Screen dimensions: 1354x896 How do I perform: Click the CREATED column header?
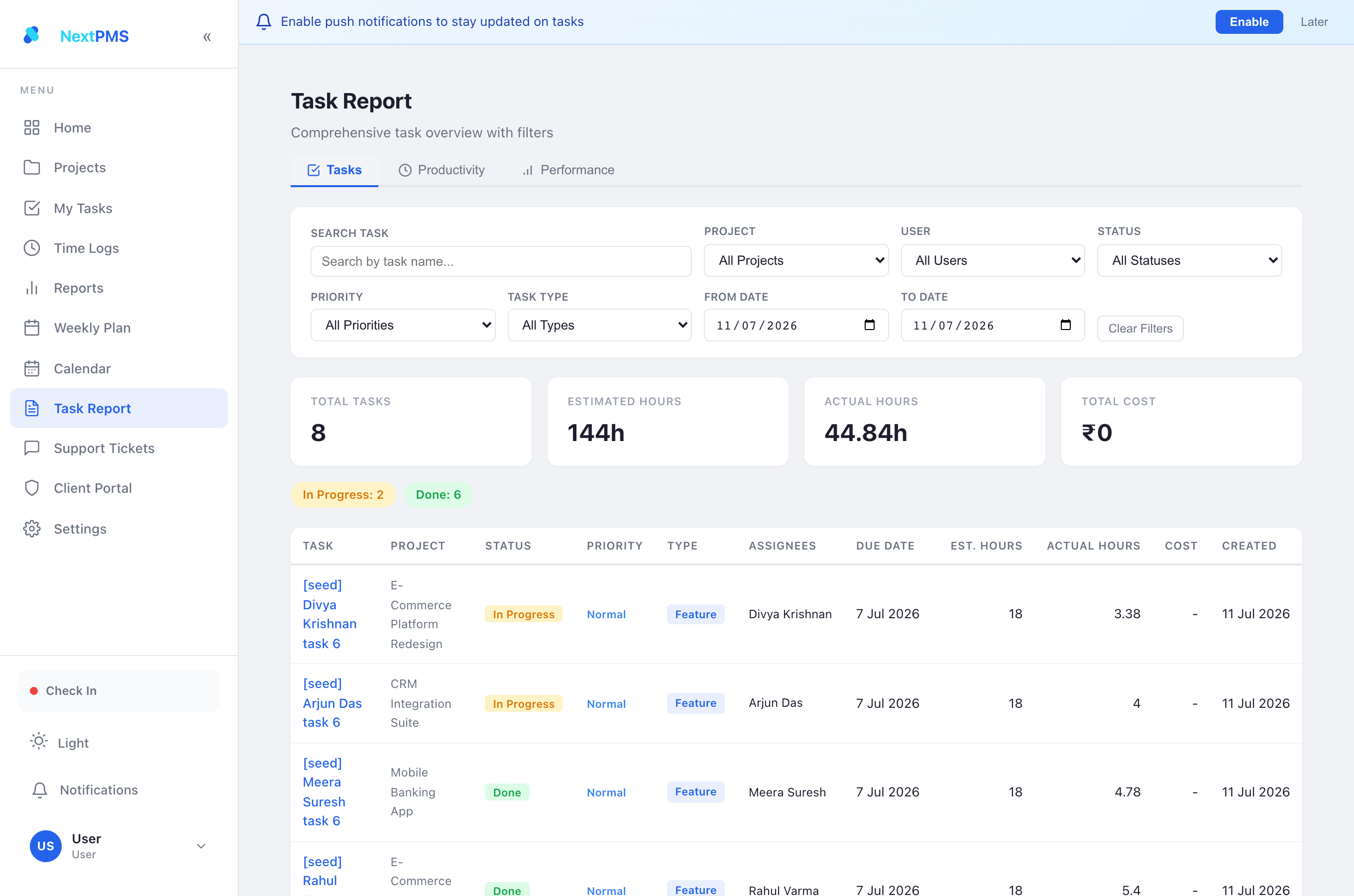(1249, 546)
